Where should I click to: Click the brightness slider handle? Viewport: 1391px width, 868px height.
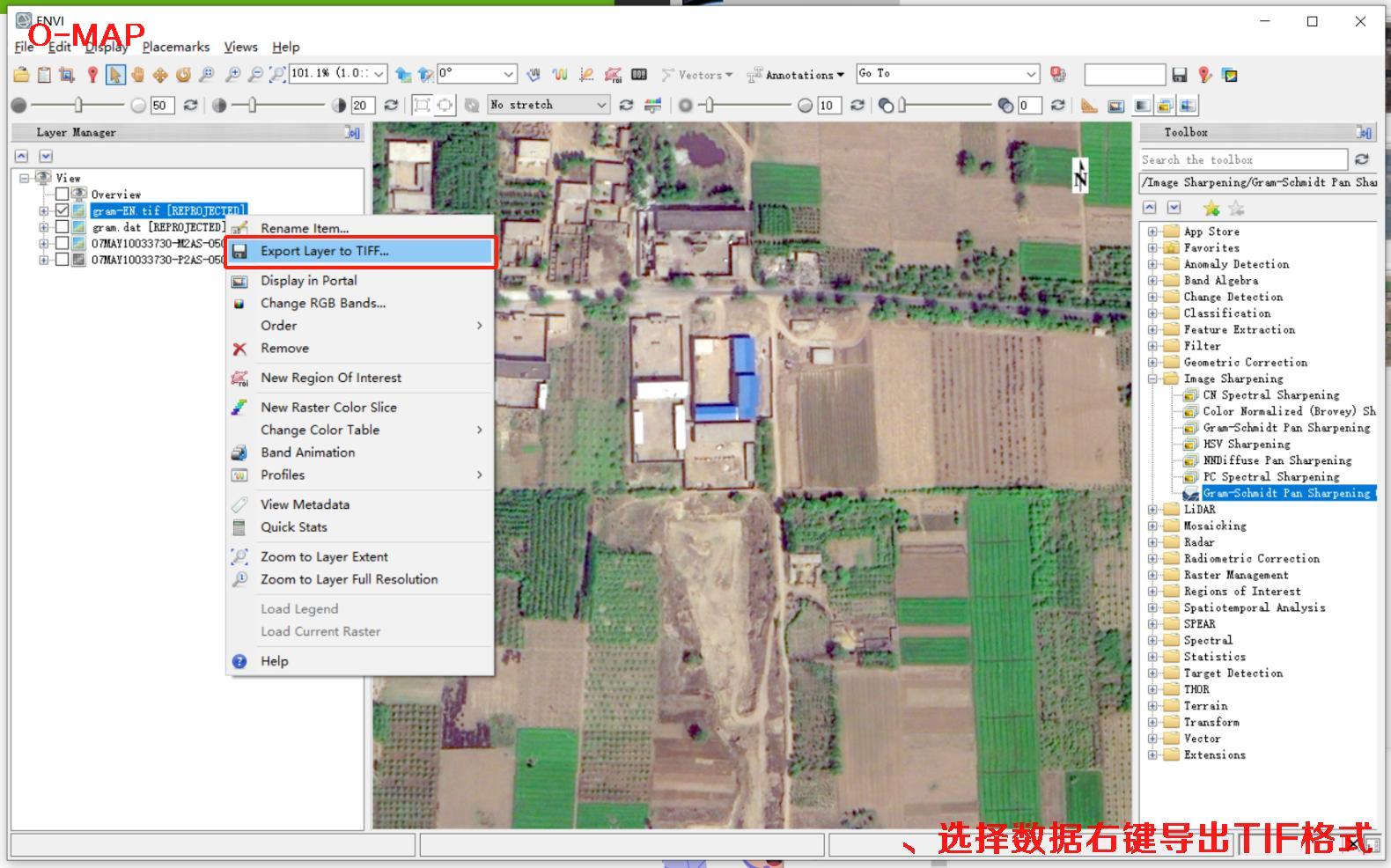[78, 106]
